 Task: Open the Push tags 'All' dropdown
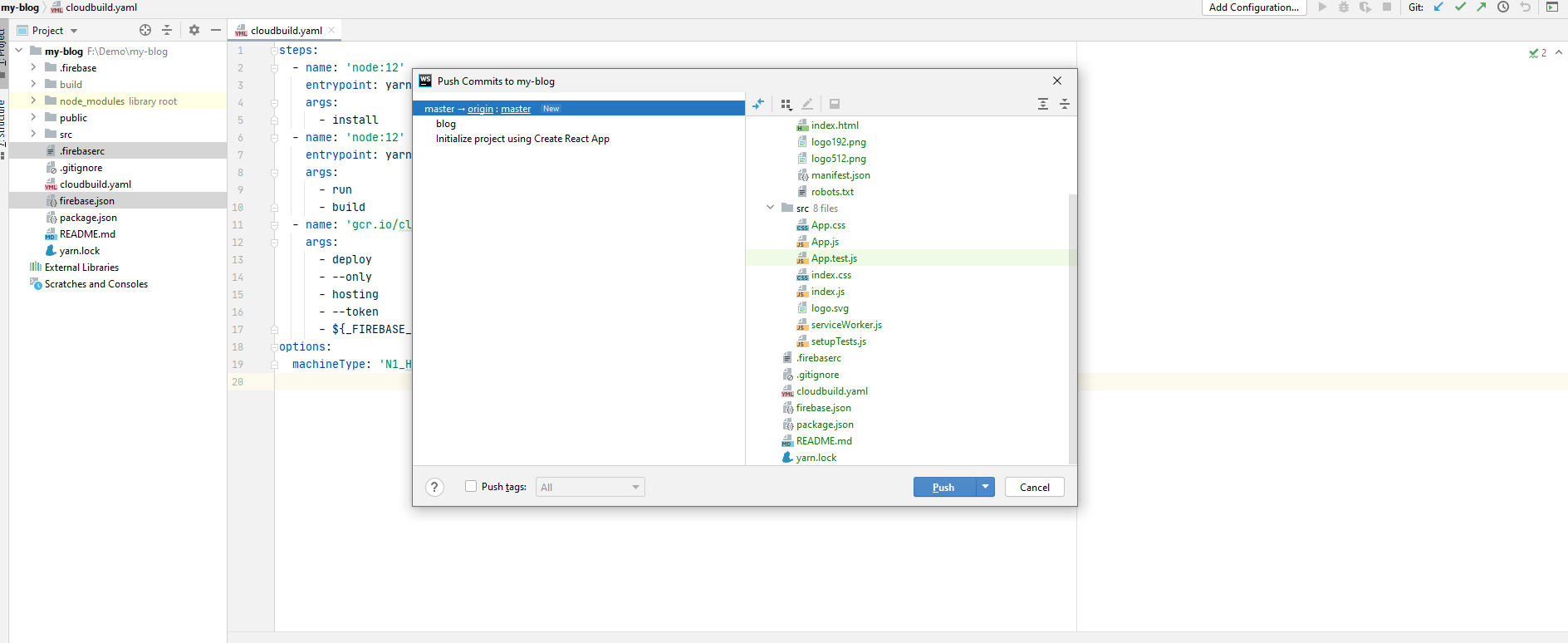click(590, 488)
